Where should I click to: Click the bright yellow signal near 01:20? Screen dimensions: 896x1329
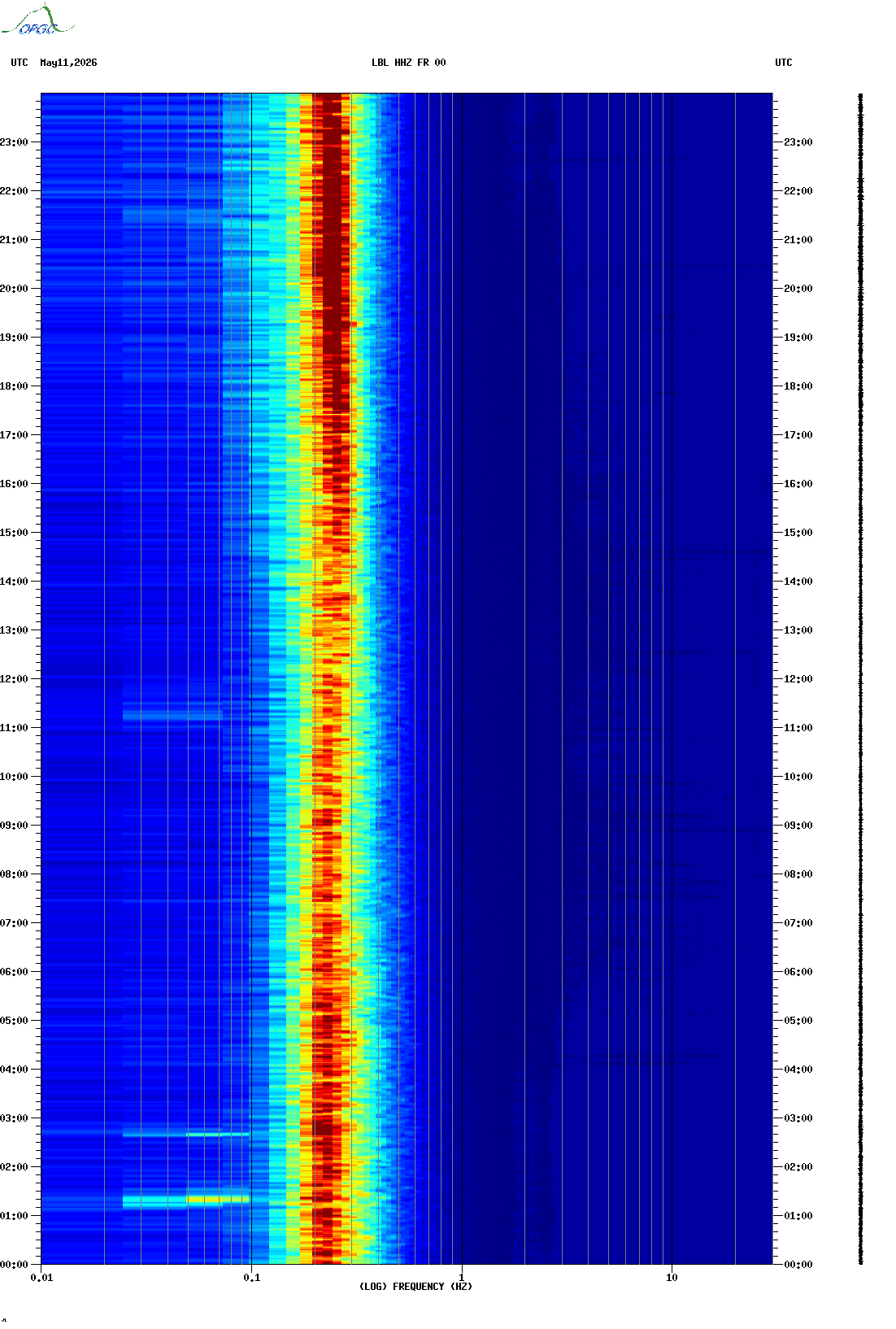click(x=217, y=1199)
